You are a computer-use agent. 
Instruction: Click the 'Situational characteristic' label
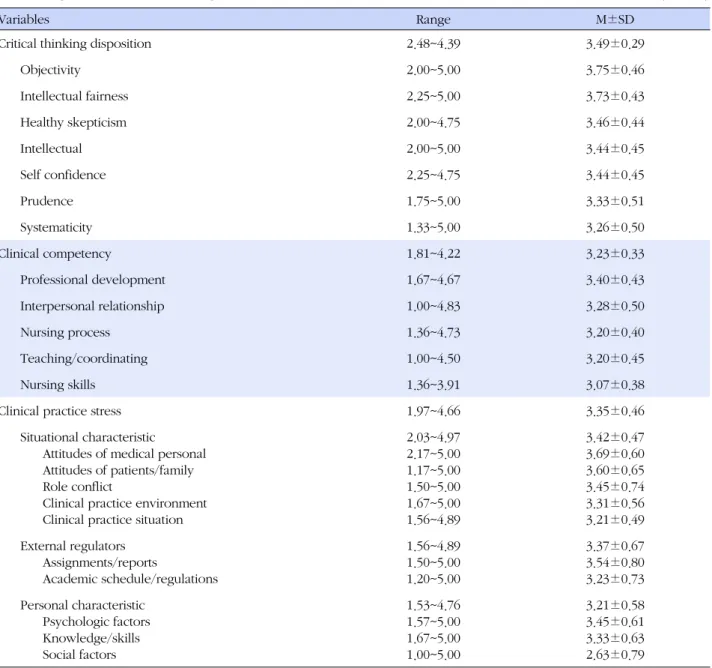[88, 437]
